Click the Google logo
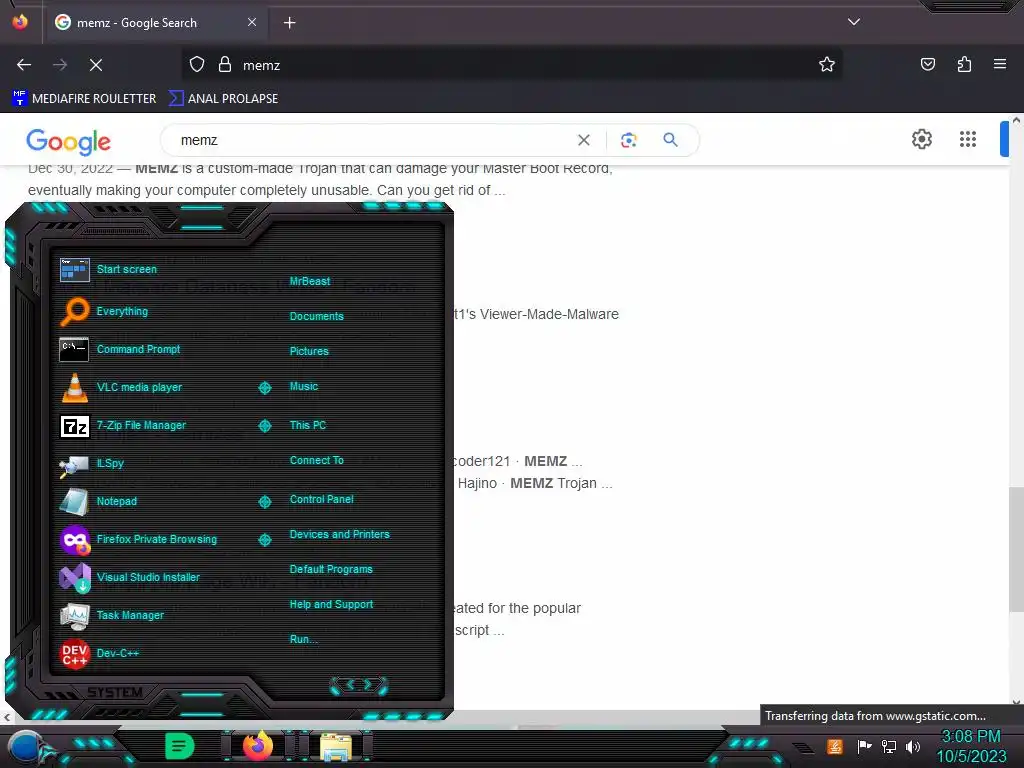Image resolution: width=1024 pixels, height=768 pixels. click(x=69, y=141)
